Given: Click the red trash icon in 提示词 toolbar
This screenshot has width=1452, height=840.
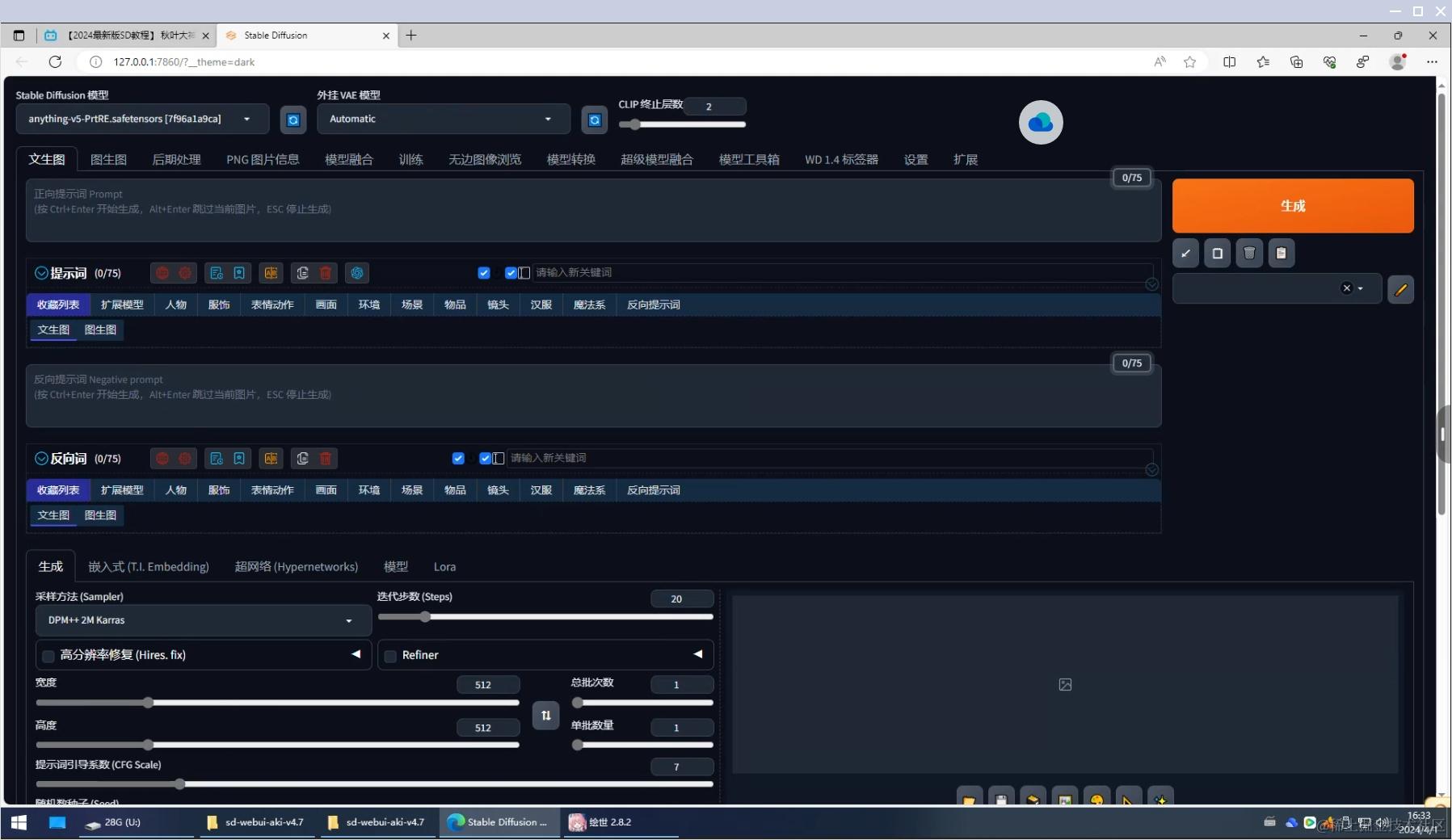Looking at the screenshot, I should (x=326, y=273).
